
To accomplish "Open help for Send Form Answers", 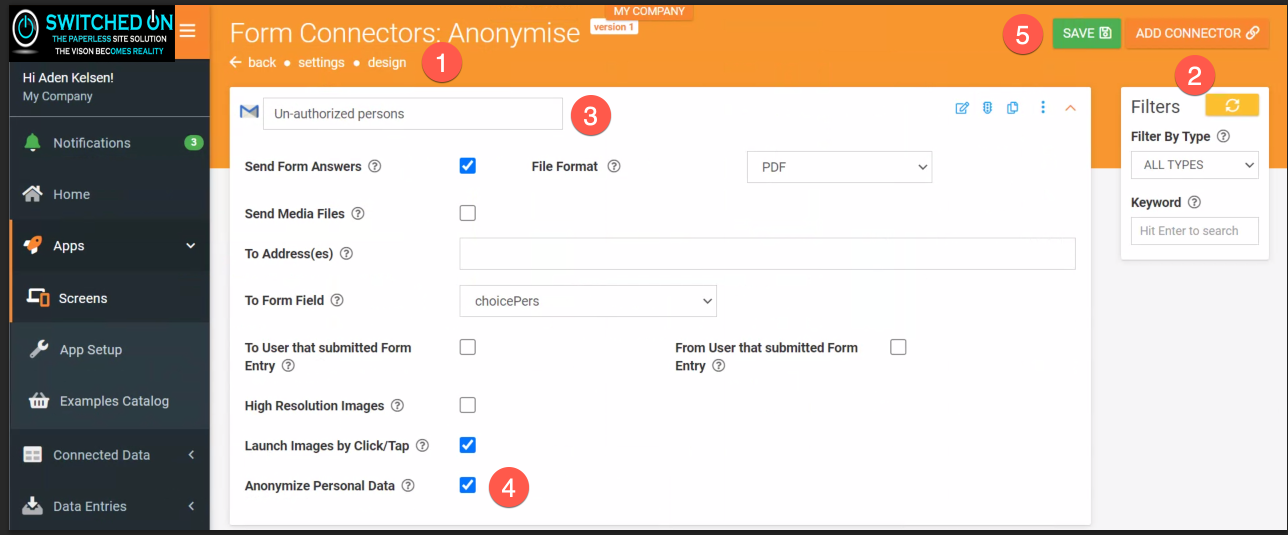I will click(x=375, y=166).
